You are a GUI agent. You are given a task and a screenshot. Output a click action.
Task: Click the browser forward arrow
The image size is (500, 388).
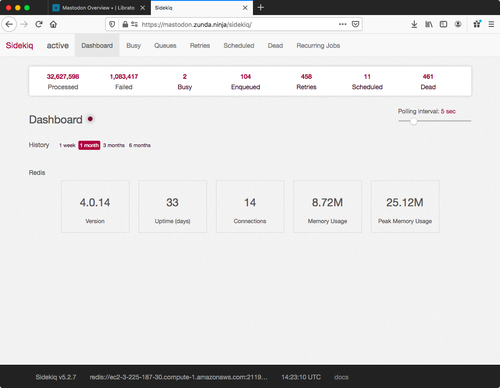coord(24,24)
